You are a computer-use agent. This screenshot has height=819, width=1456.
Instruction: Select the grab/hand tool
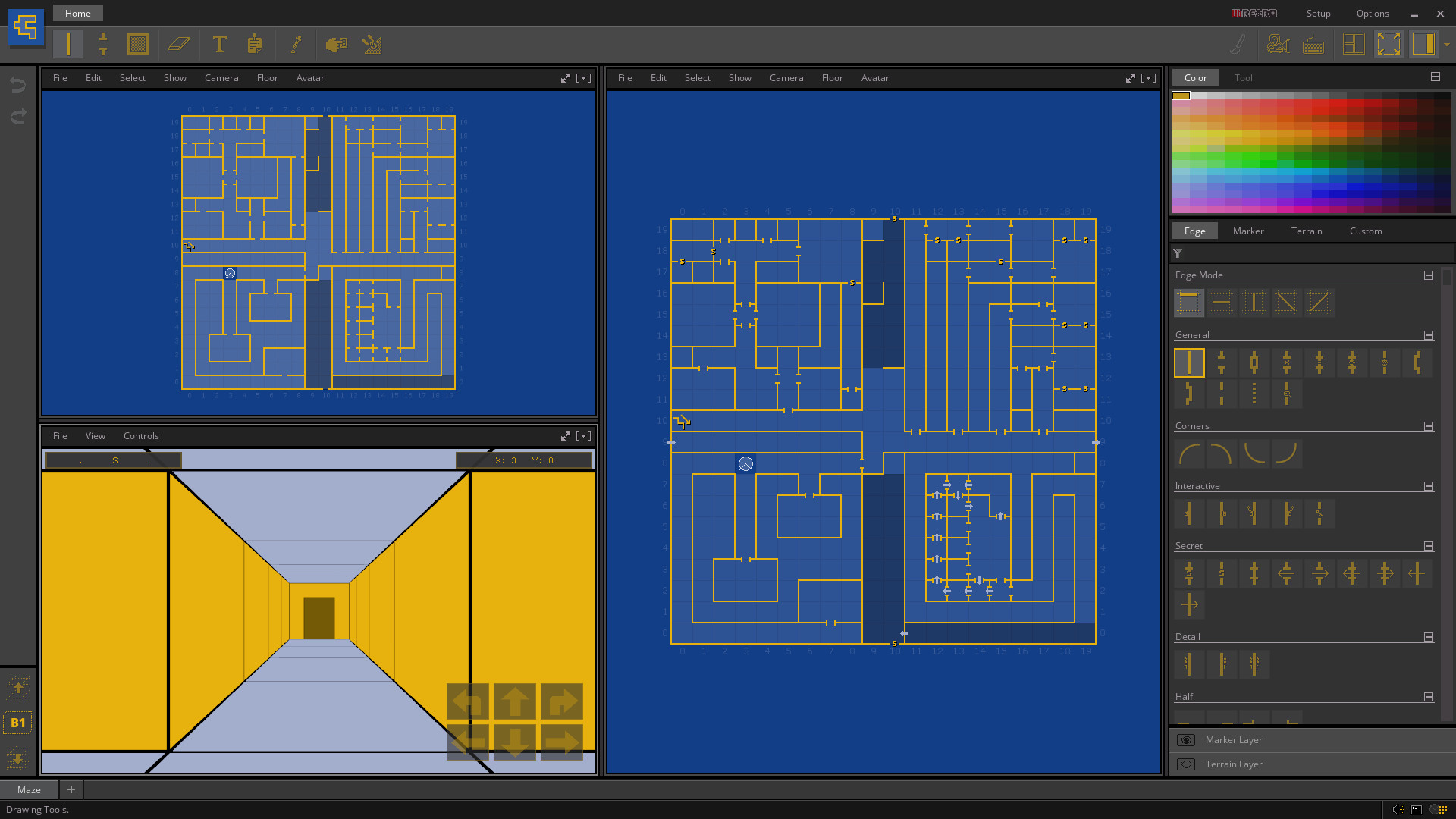(x=337, y=44)
